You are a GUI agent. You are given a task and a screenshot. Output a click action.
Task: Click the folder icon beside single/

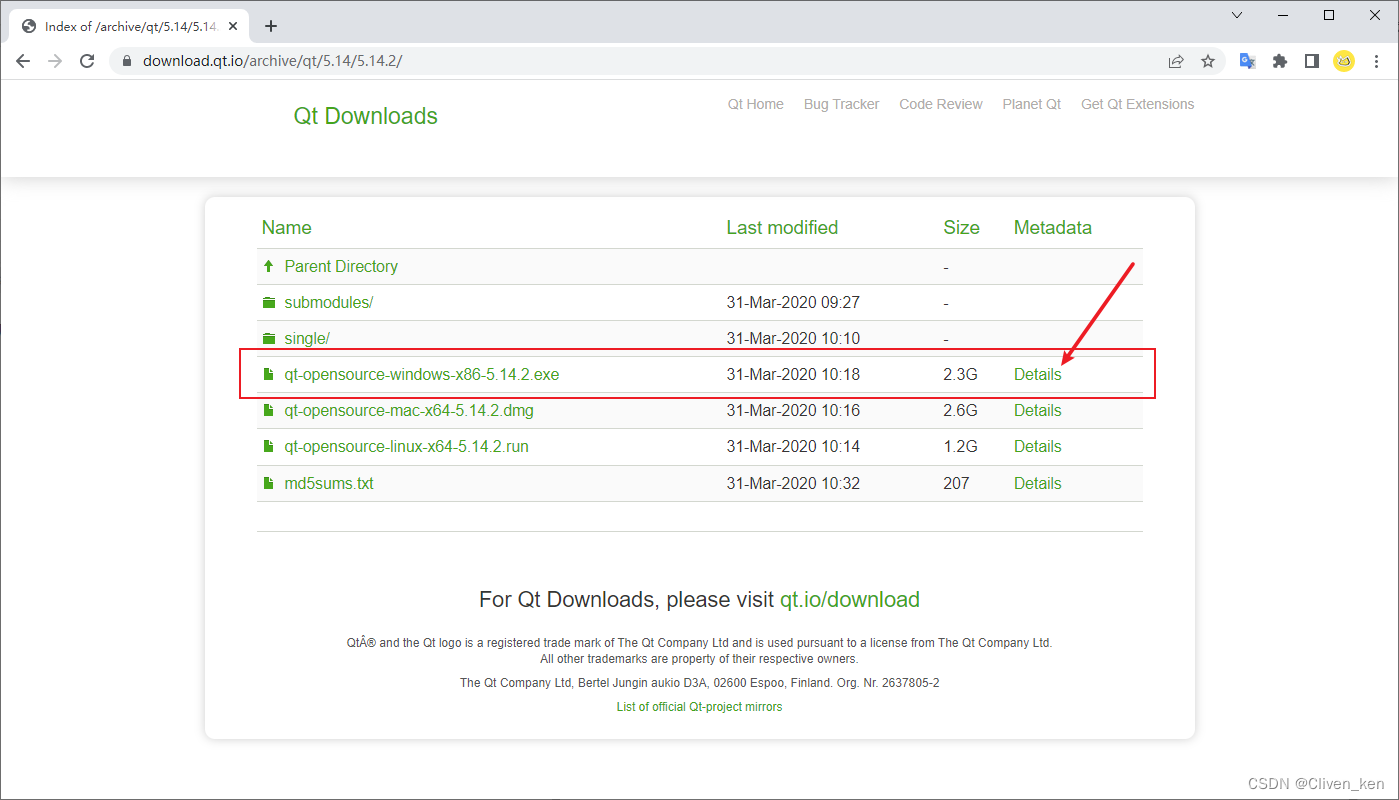click(268, 338)
